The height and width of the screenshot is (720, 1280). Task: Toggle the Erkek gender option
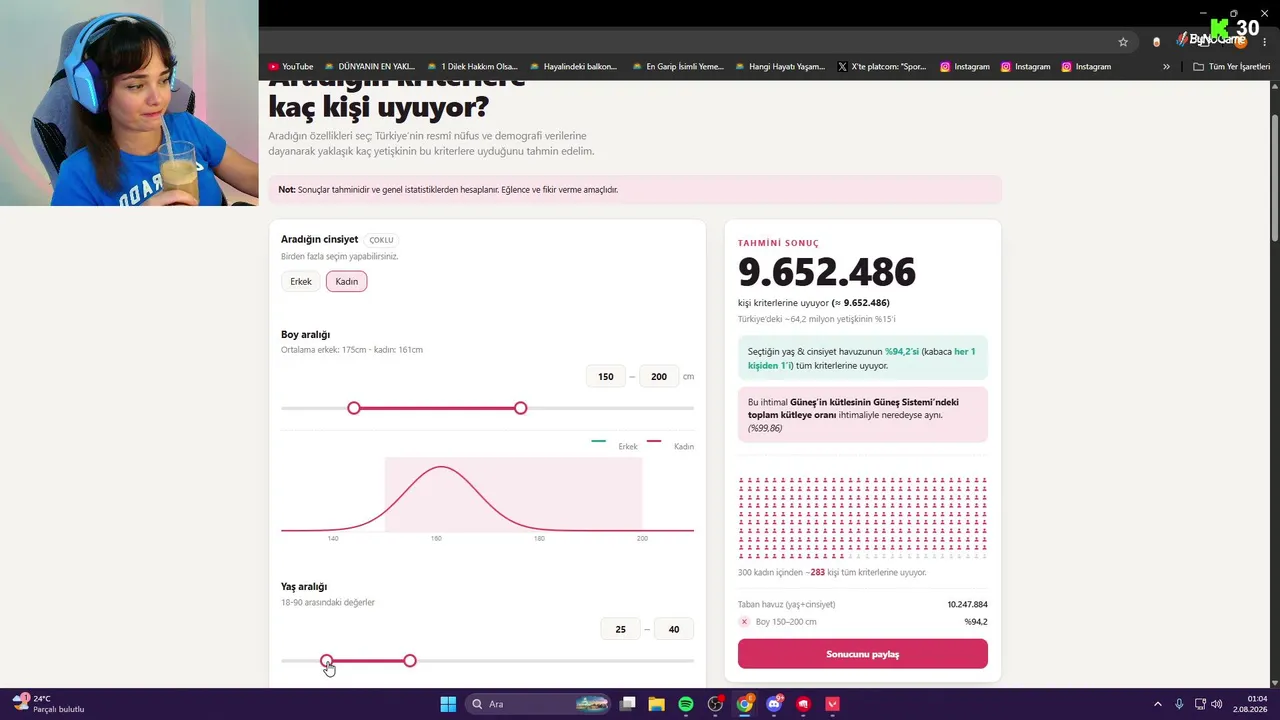(x=301, y=282)
